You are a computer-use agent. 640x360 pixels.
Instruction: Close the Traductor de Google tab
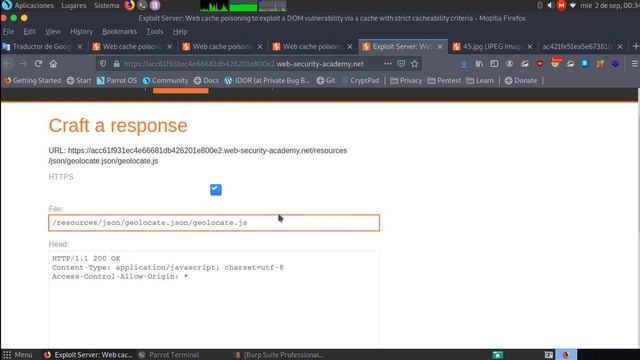pos(80,47)
